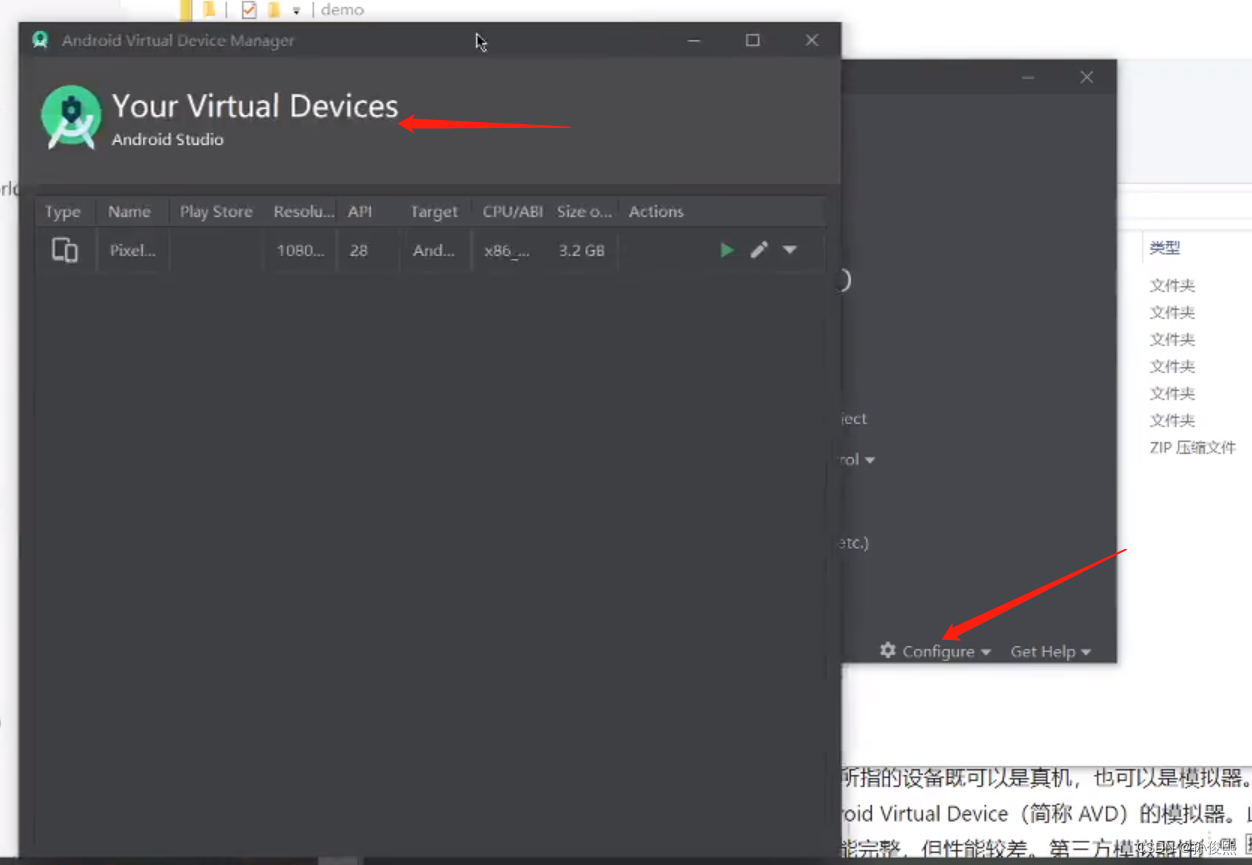Sort devices by the API column header
The image size is (1252, 865).
coord(360,212)
